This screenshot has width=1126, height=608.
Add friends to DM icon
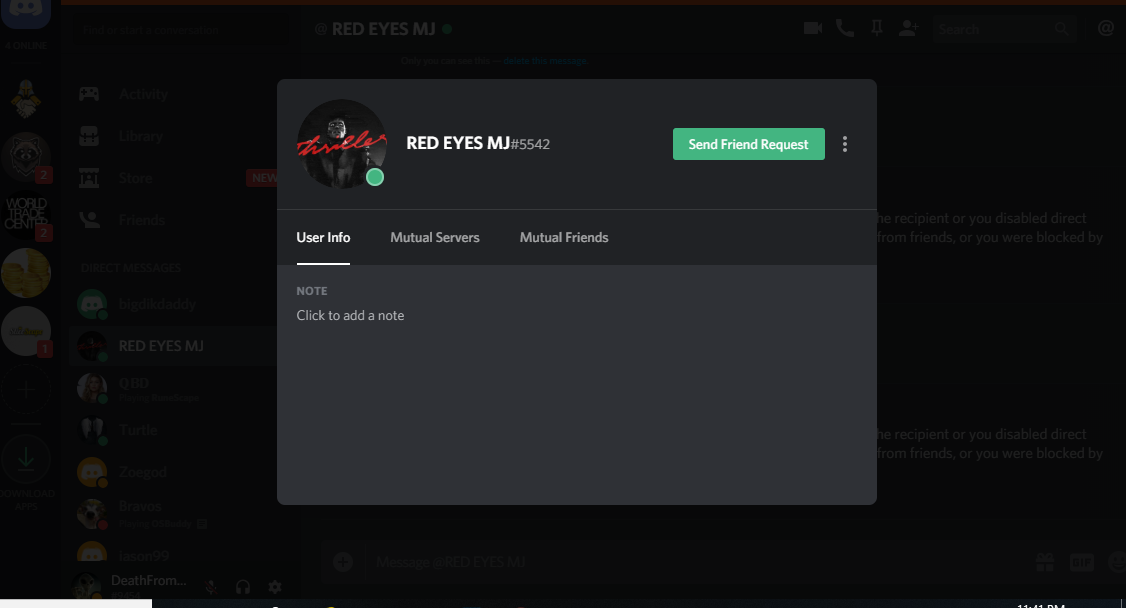908,29
